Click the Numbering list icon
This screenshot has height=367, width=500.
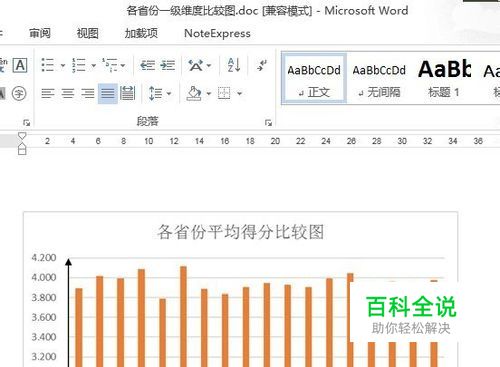click(79, 65)
